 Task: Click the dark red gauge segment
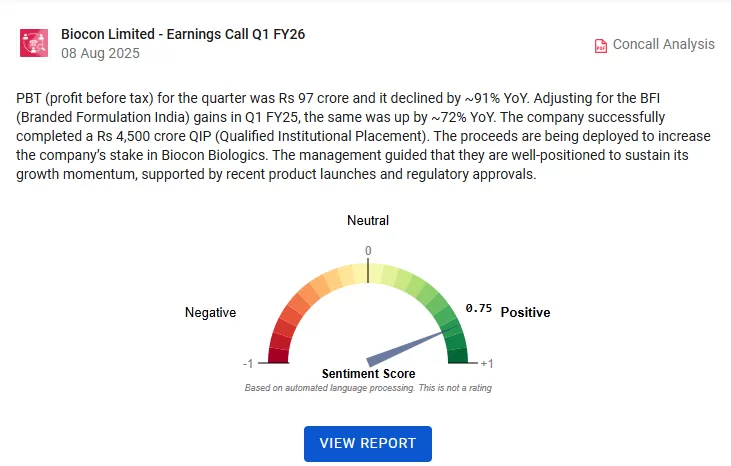[279, 354]
